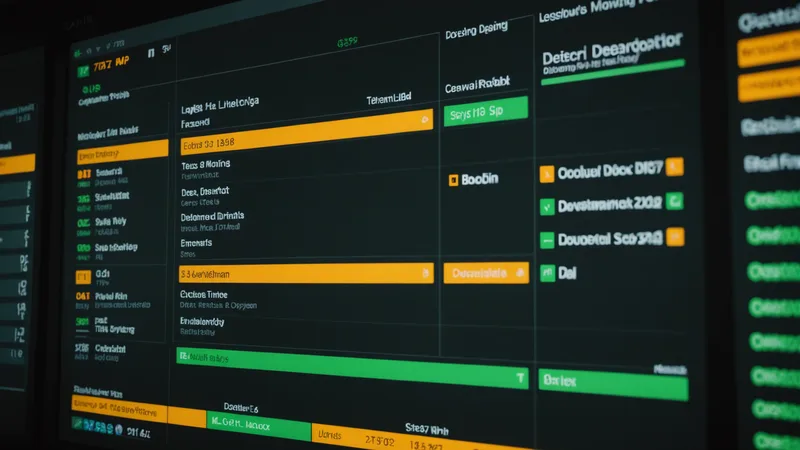Select the orange highlighted item in the left sidebar
The width and height of the screenshot is (800, 450).
[122, 152]
